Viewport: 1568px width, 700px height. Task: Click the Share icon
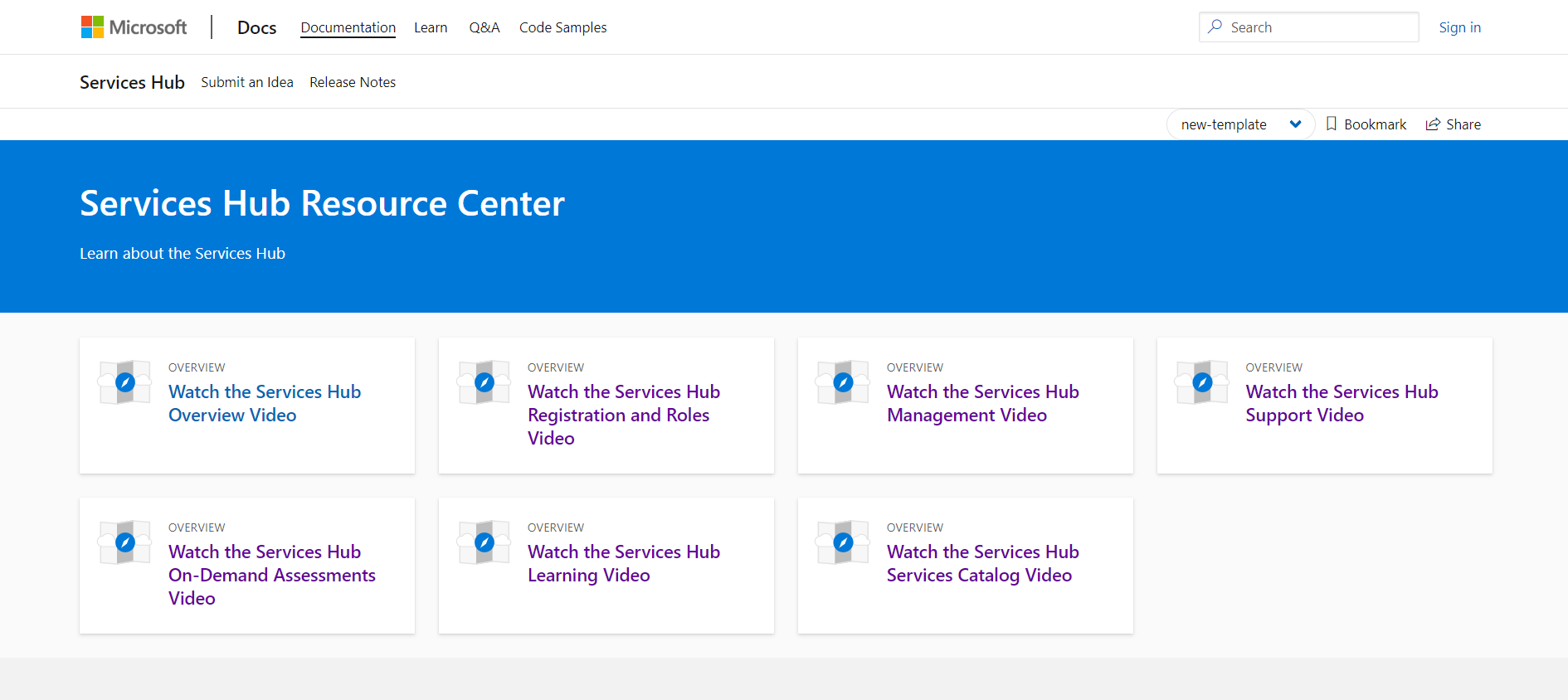click(x=1433, y=124)
